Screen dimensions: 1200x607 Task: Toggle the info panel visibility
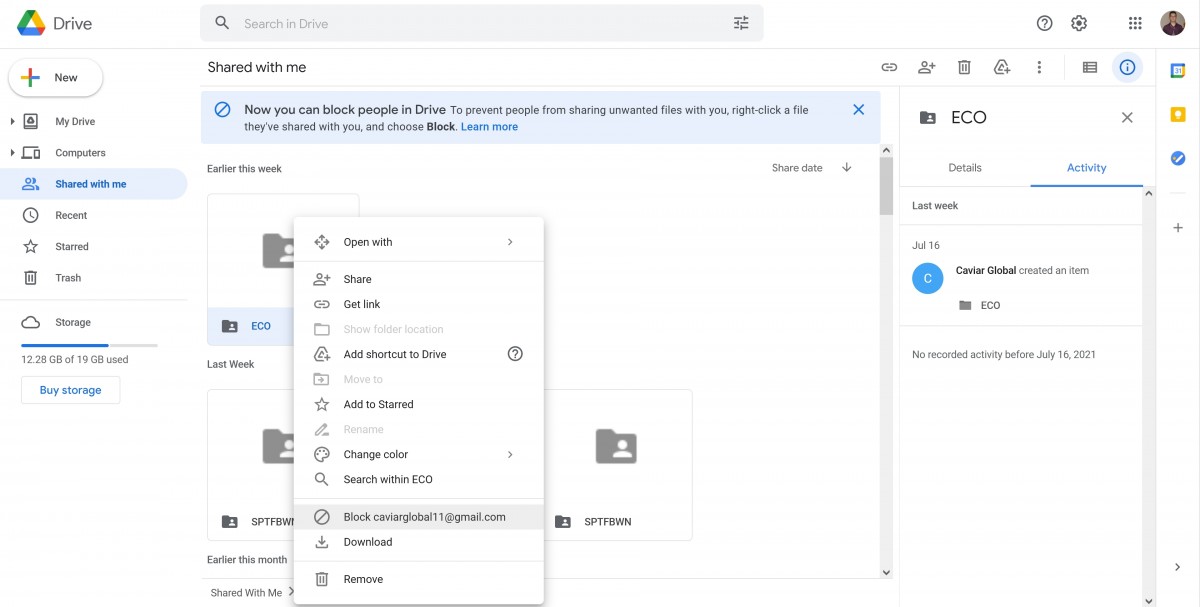1127,67
